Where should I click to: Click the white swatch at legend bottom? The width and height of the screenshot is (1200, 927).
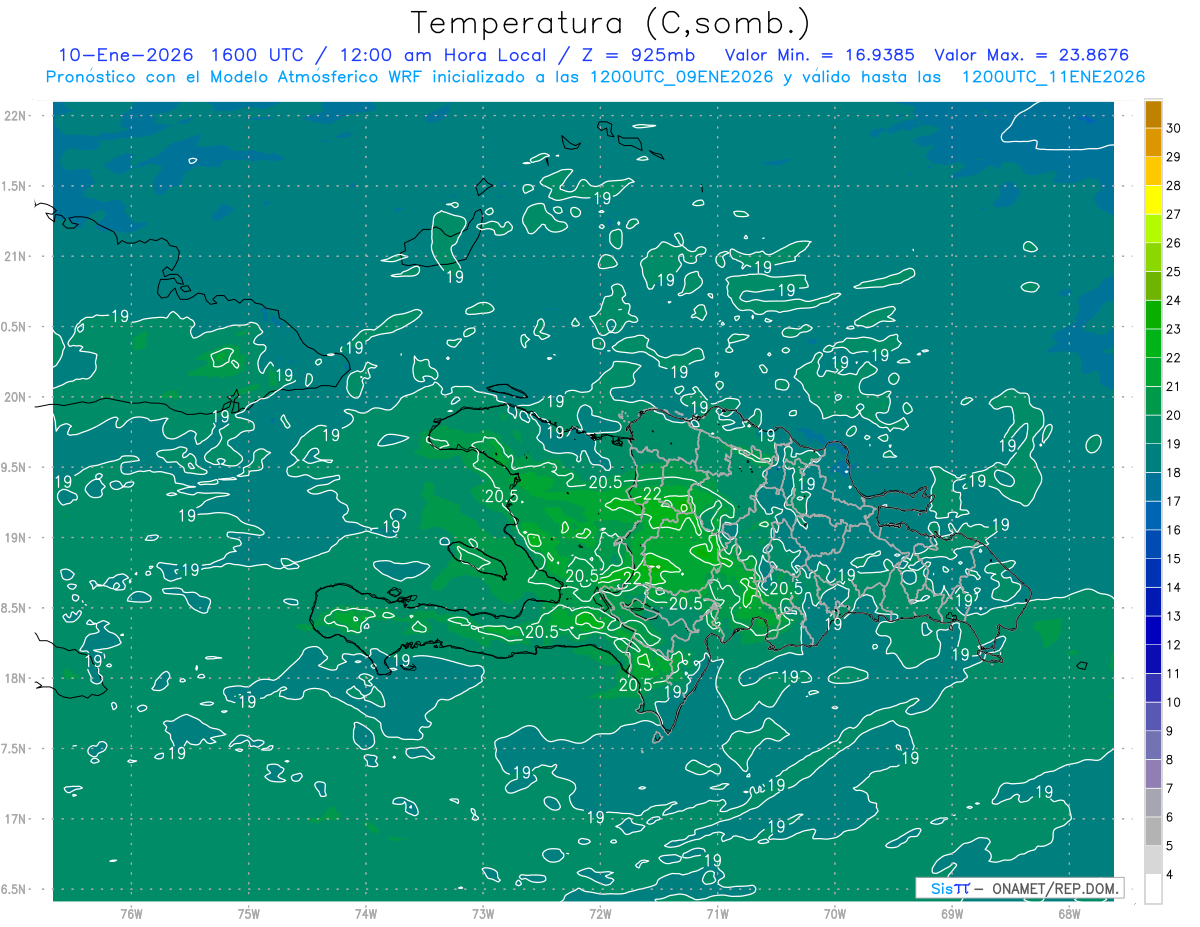1153,889
